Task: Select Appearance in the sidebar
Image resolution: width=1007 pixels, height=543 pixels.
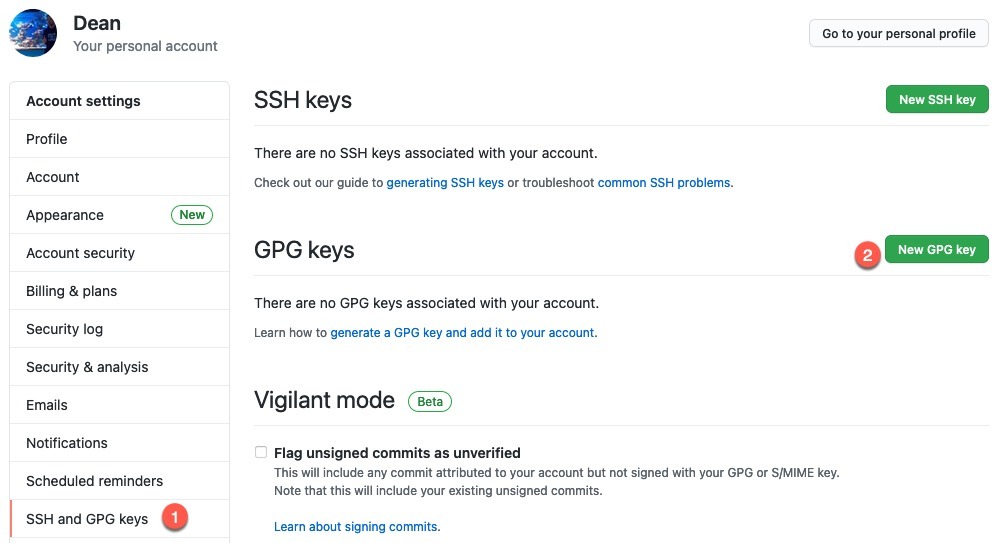Action: [x=119, y=215]
